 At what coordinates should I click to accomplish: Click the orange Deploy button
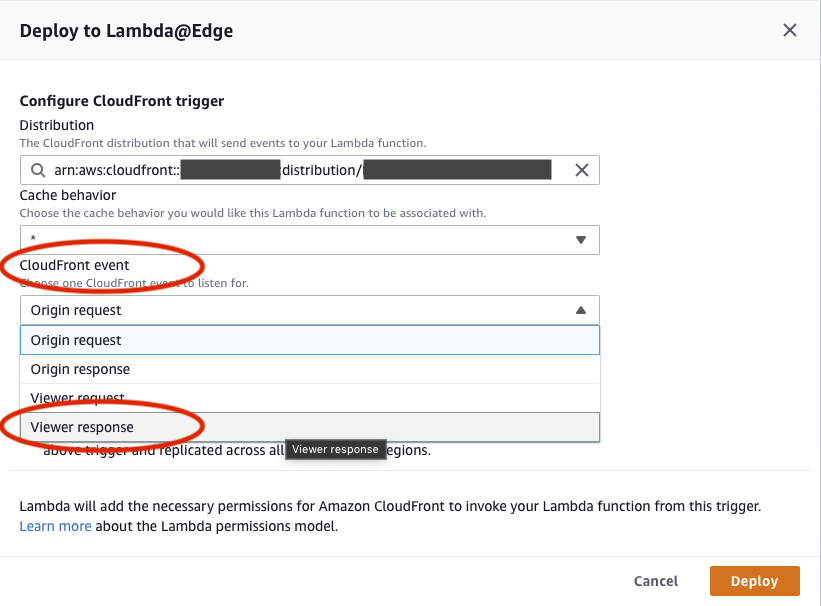(755, 581)
